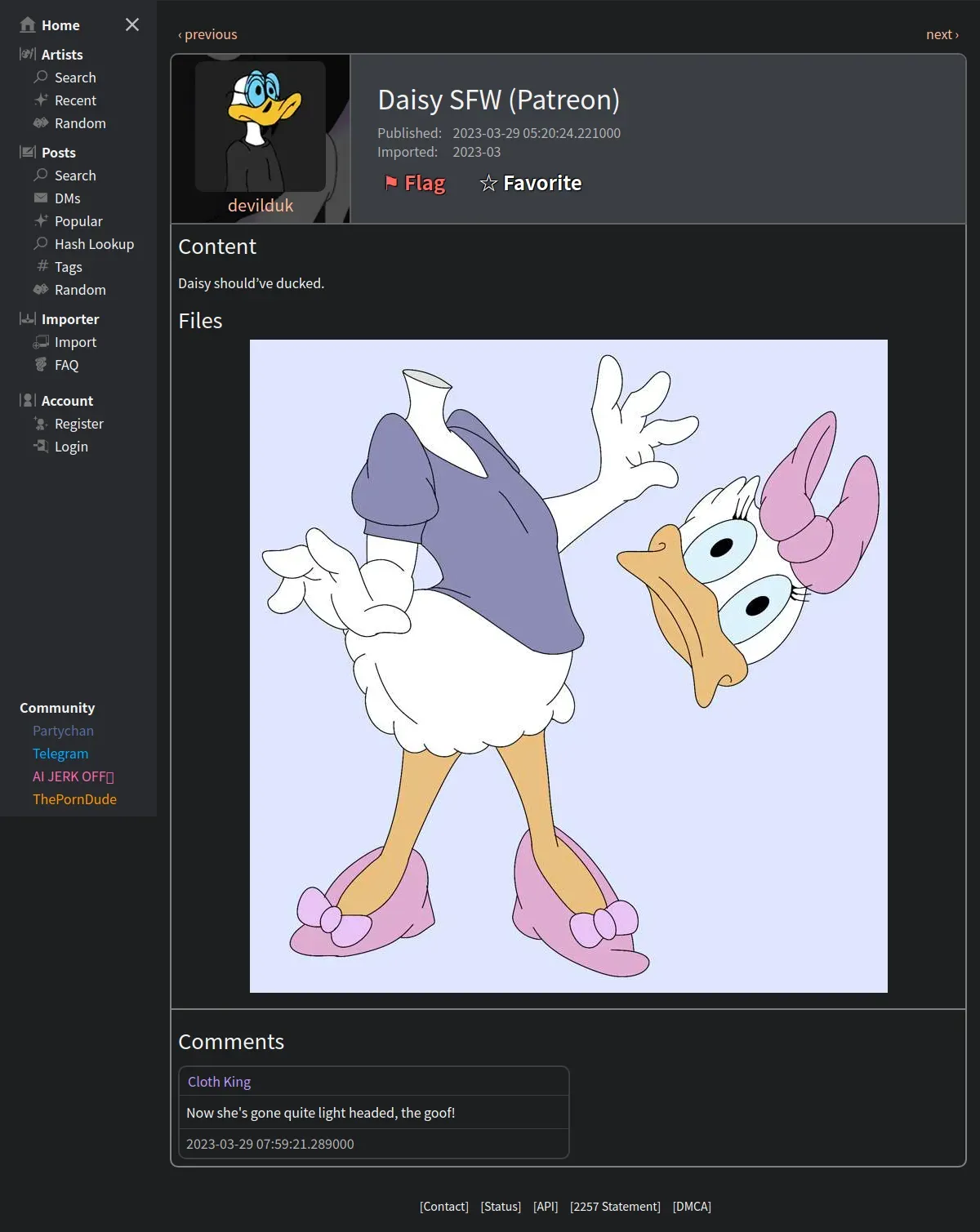The height and width of the screenshot is (1232, 980).
Task: Open Hash Lookup page
Action: click(94, 244)
